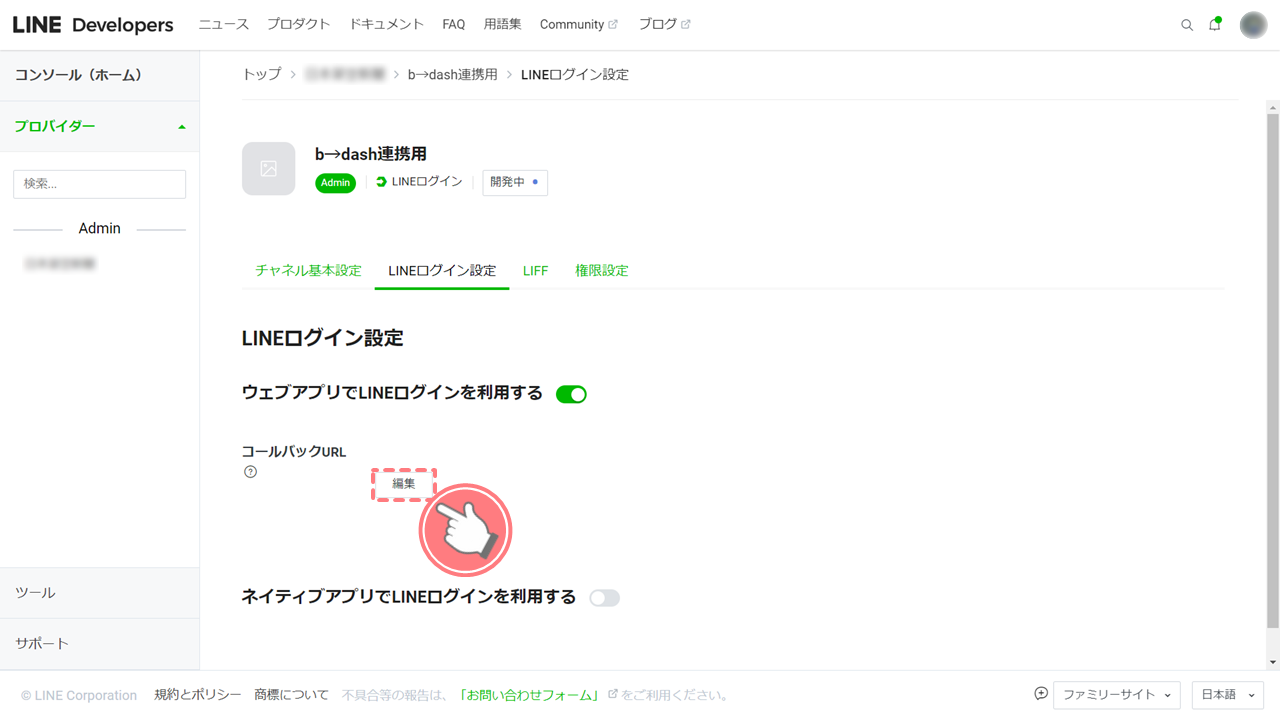The image size is (1280, 720).
Task: Open ドキュメント in top navigation
Action: [386, 24]
